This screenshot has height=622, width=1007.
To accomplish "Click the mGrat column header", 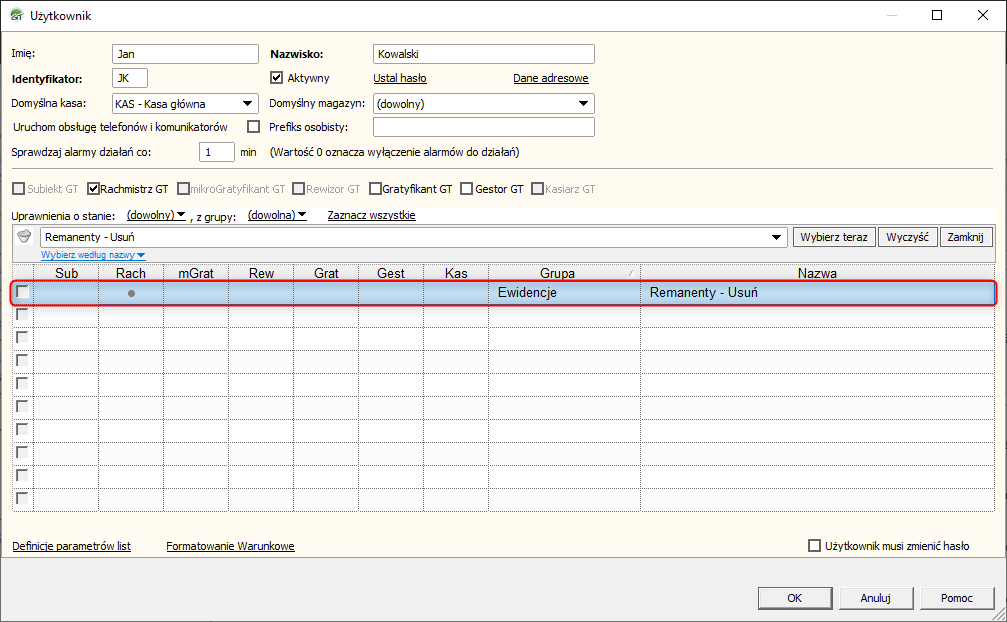I will click(x=196, y=273).
